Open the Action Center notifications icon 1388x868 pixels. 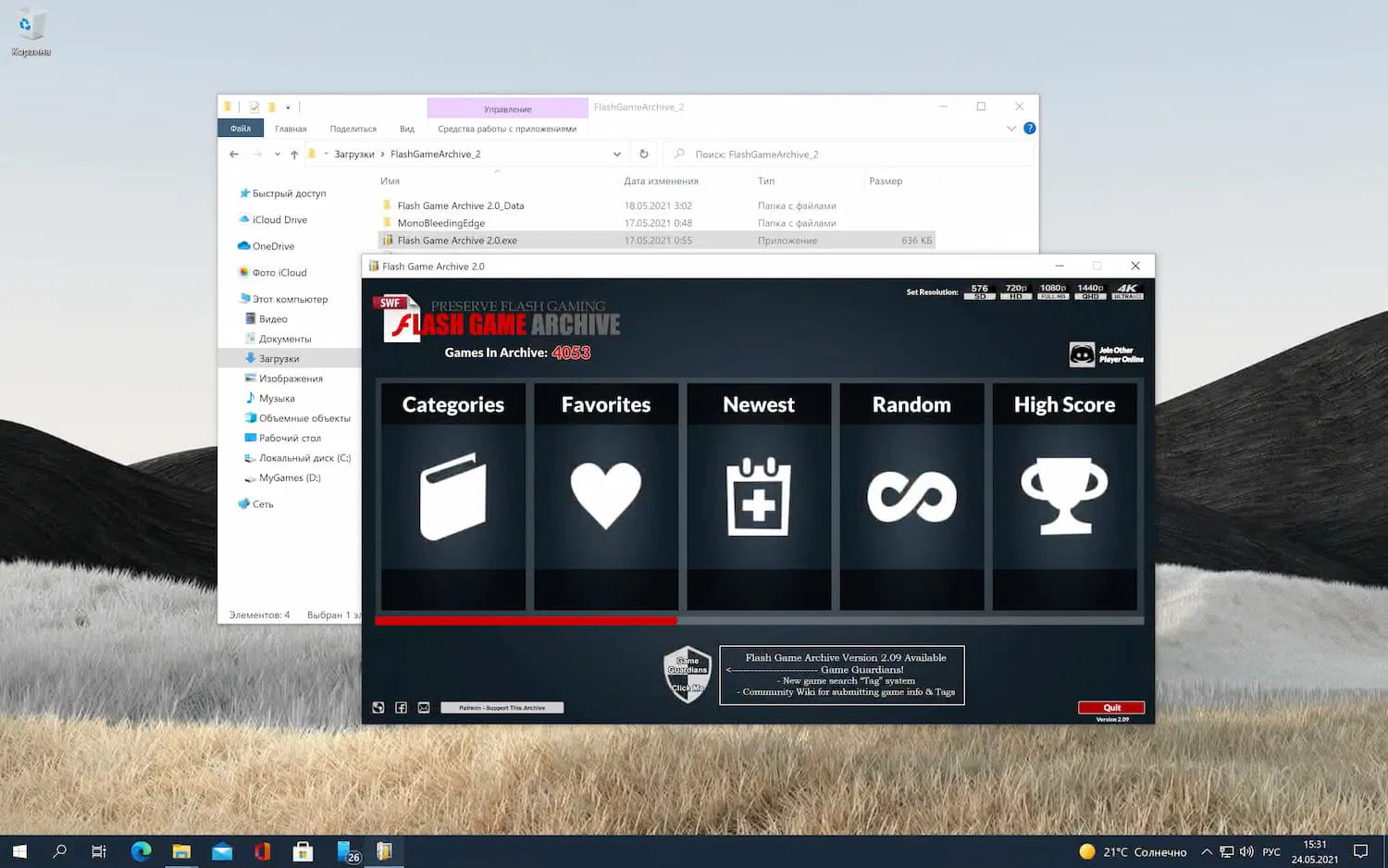click(x=1360, y=851)
